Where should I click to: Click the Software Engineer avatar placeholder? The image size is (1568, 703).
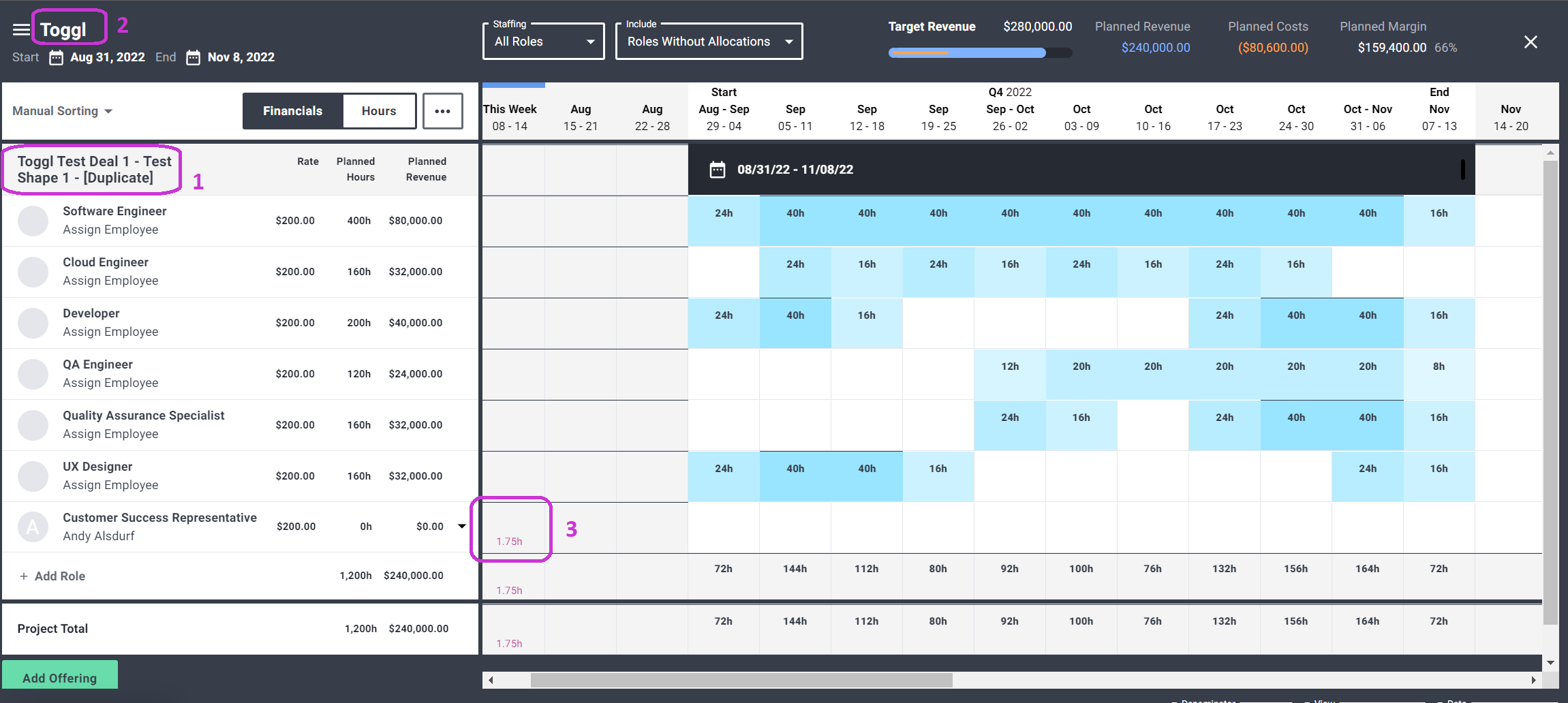pos(33,221)
